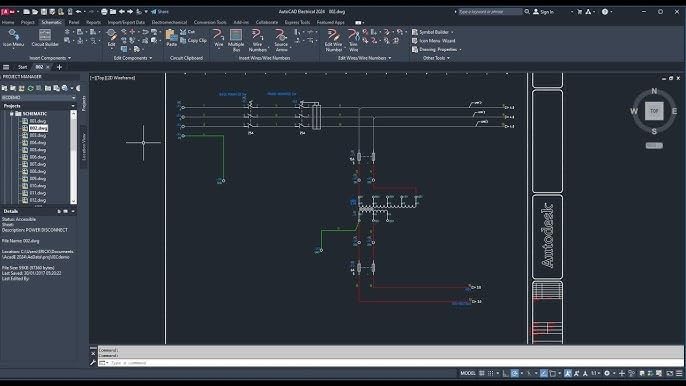Open the Autodesk App Store cart icon
This screenshot has width=686, height=386.
click(579, 12)
